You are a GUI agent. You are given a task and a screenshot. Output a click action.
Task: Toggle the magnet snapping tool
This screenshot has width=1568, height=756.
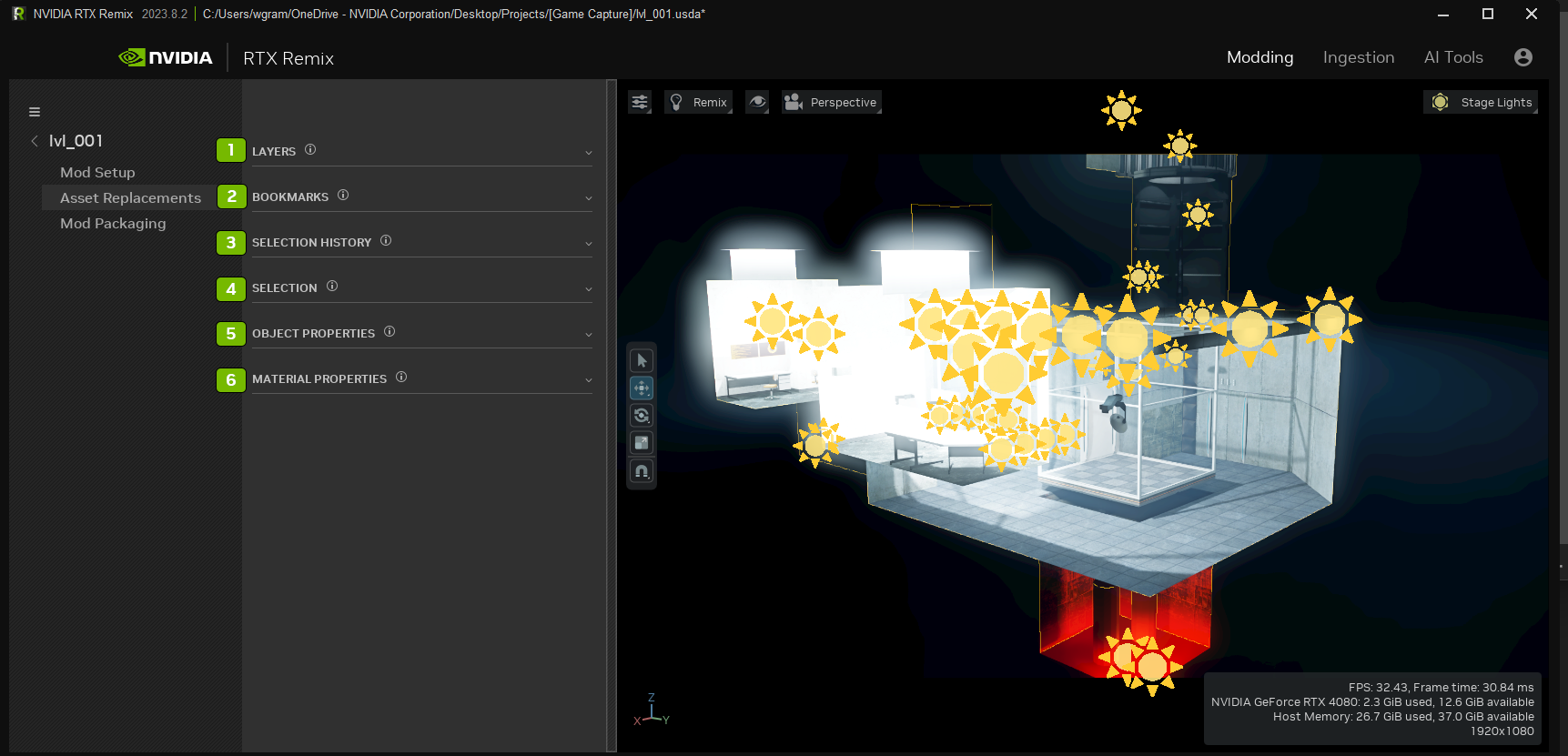click(x=642, y=471)
